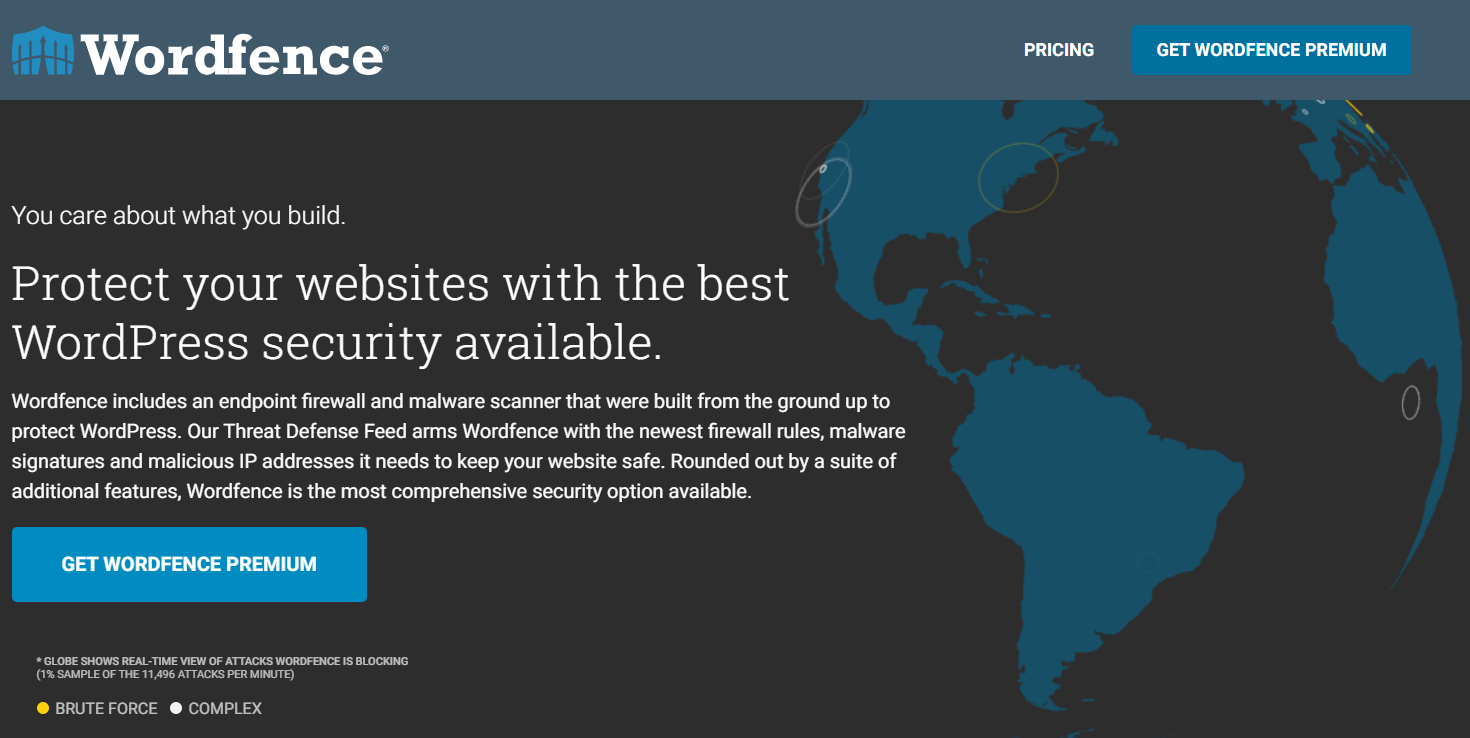Select the Brute Force legend label

click(x=106, y=708)
